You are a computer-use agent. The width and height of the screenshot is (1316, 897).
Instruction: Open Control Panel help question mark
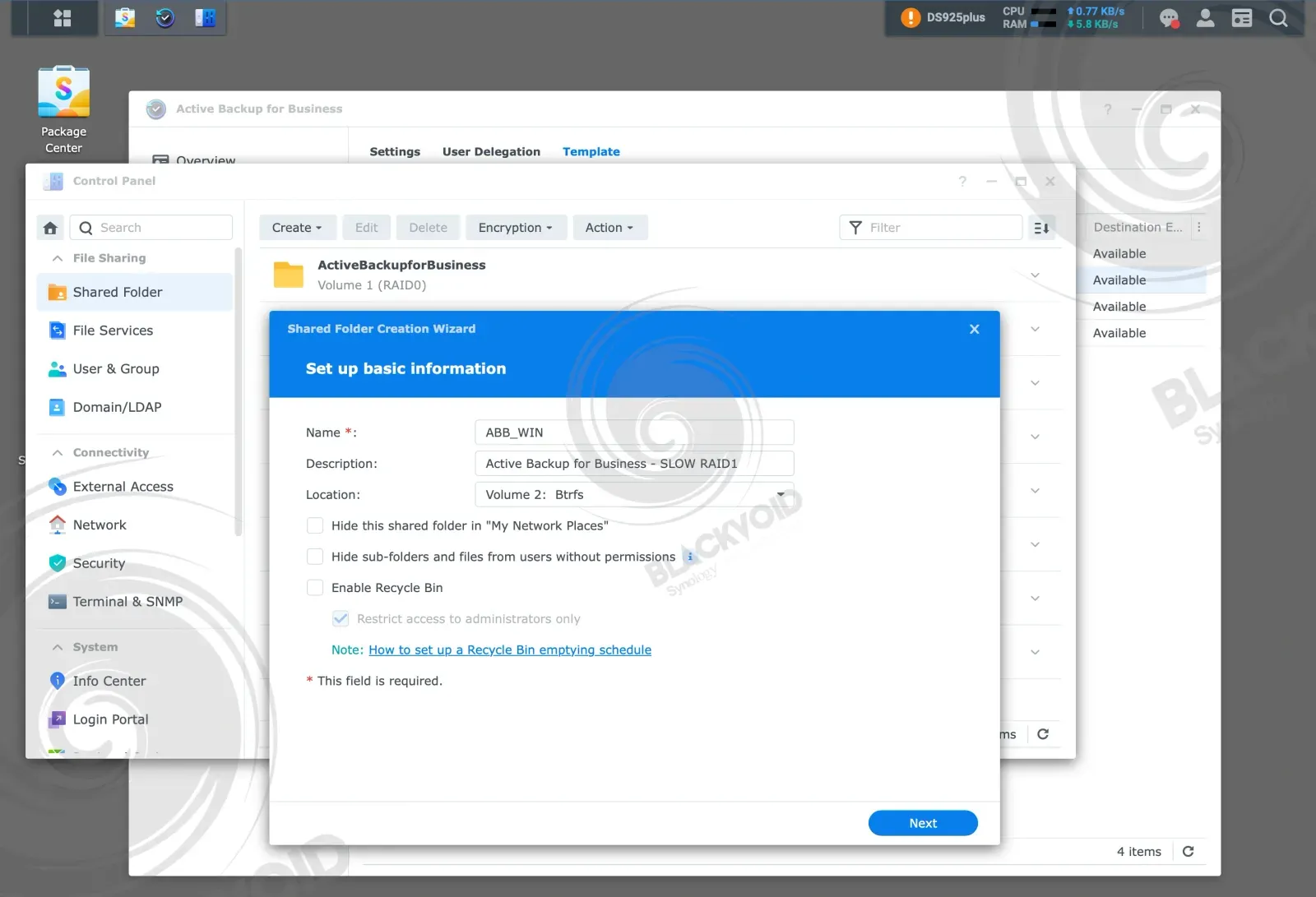[x=962, y=181]
